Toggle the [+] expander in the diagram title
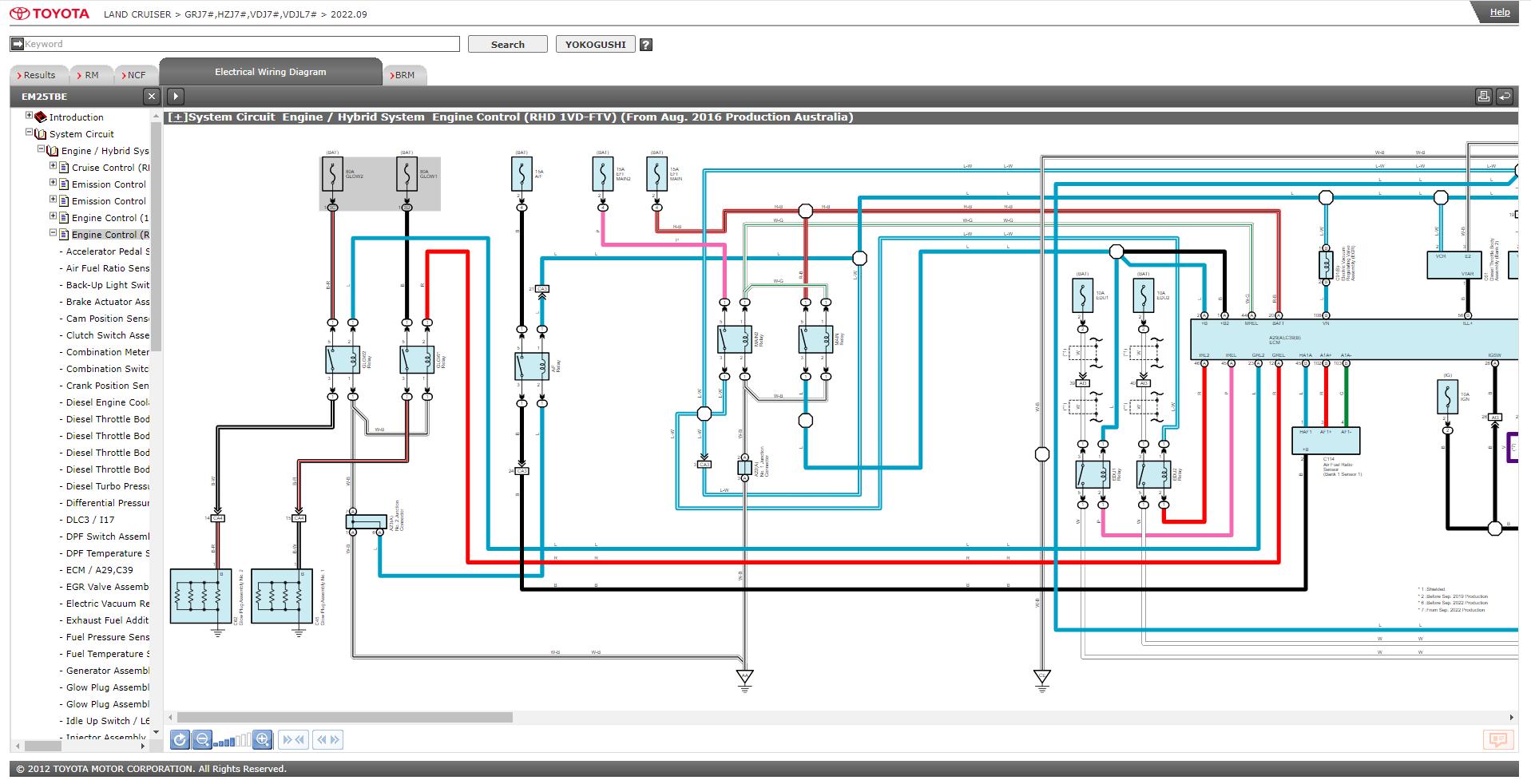Screen dimensions: 1531x784 177,117
